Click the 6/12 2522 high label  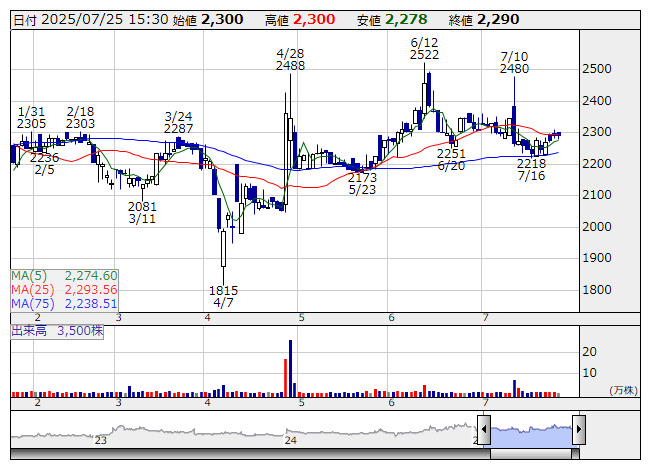point(424,48)
